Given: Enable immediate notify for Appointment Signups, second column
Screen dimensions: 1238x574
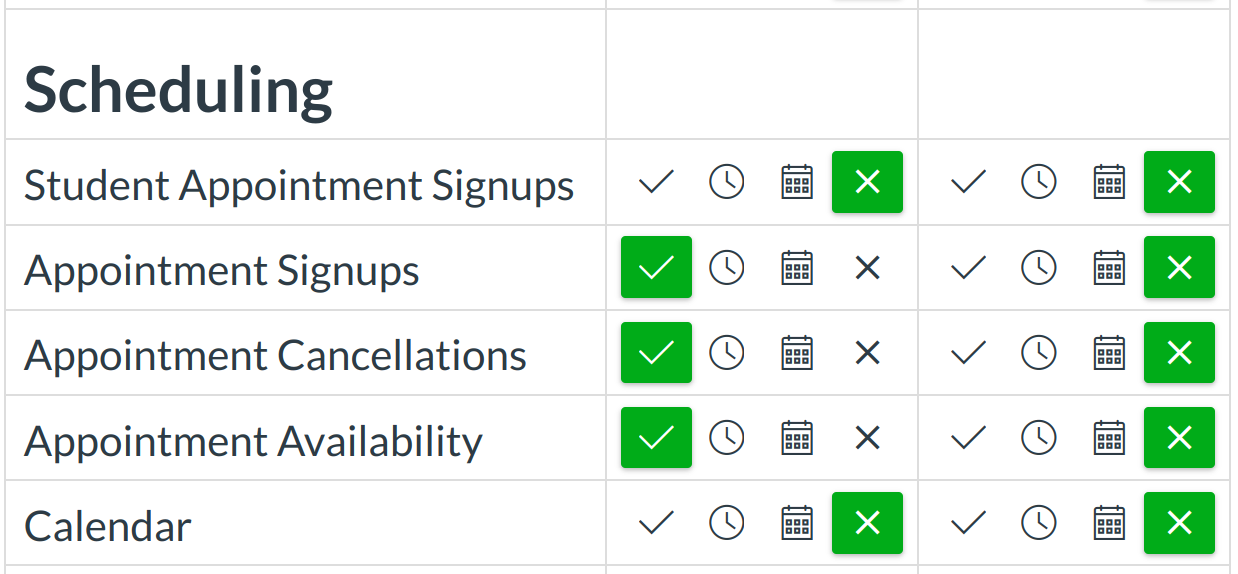Looking at the screenshot, I should click(x=968, y=267).
